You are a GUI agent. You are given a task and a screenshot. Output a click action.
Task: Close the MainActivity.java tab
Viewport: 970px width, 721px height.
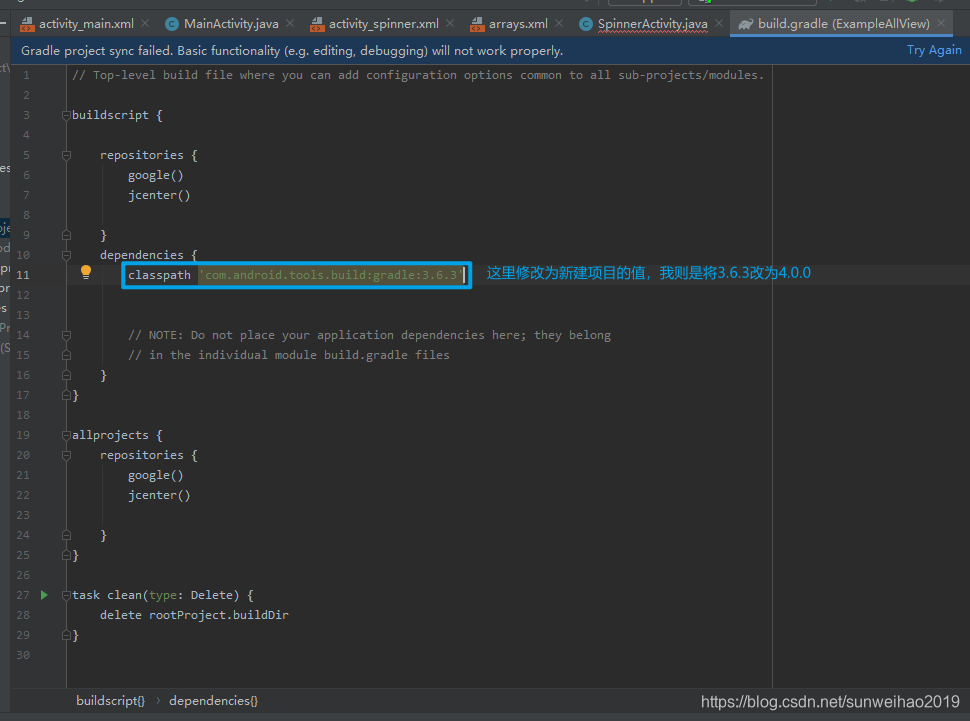click(290, 24)
